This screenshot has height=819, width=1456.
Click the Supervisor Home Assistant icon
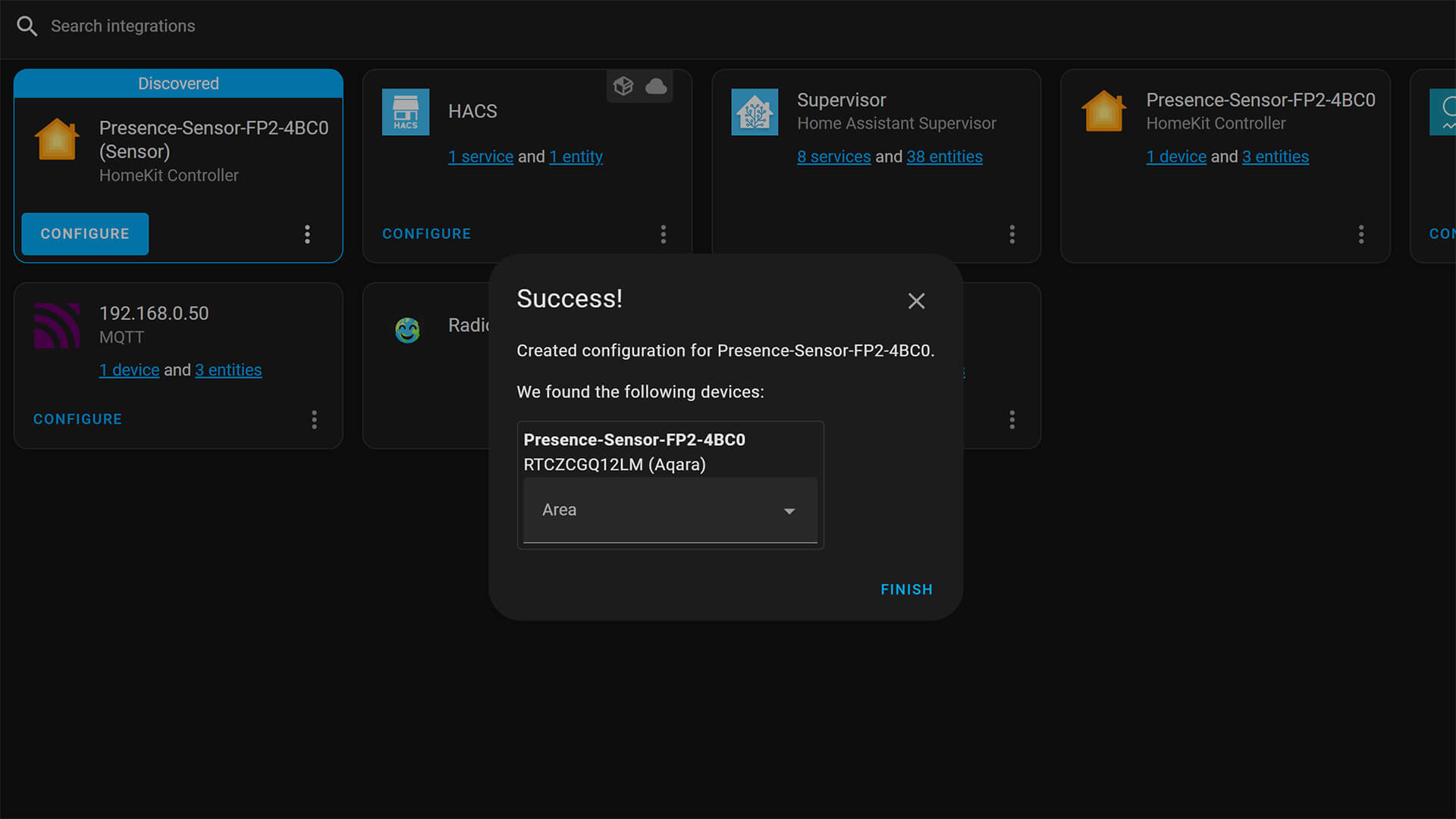754,111
